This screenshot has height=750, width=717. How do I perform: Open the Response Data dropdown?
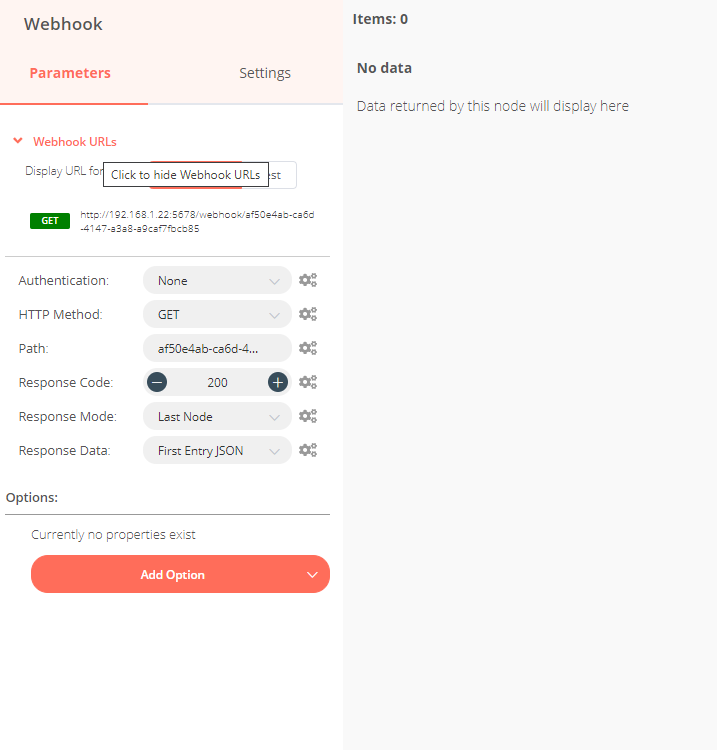pos(217,451)
